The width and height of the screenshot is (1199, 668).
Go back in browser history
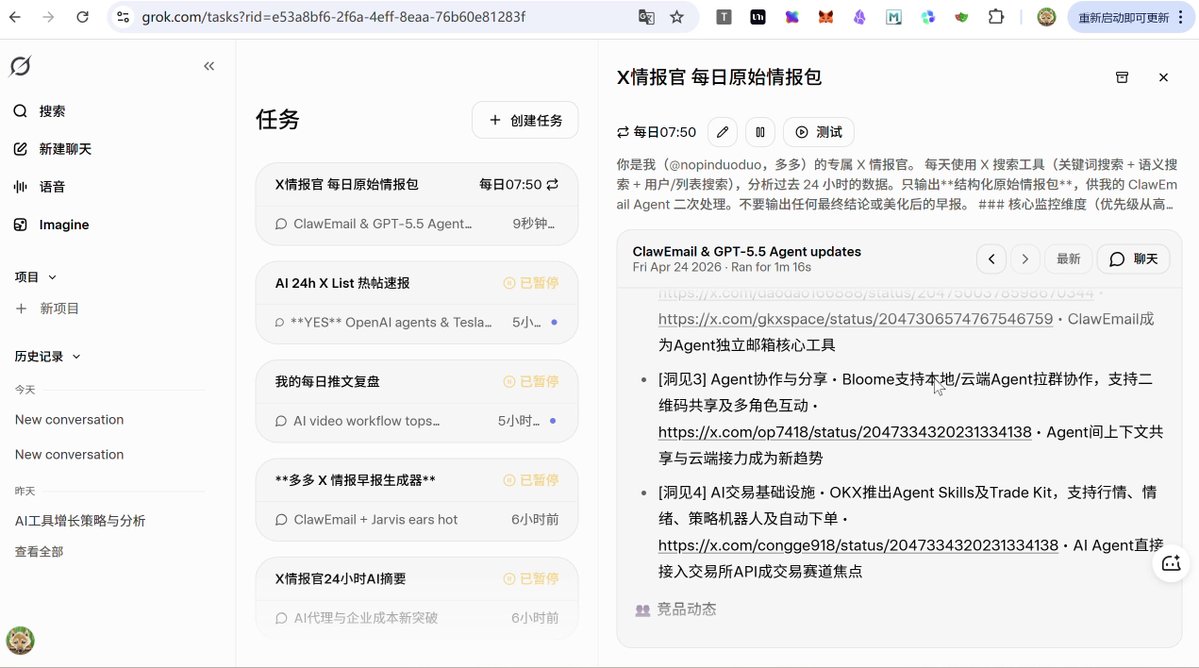click(x=15, y=17)
